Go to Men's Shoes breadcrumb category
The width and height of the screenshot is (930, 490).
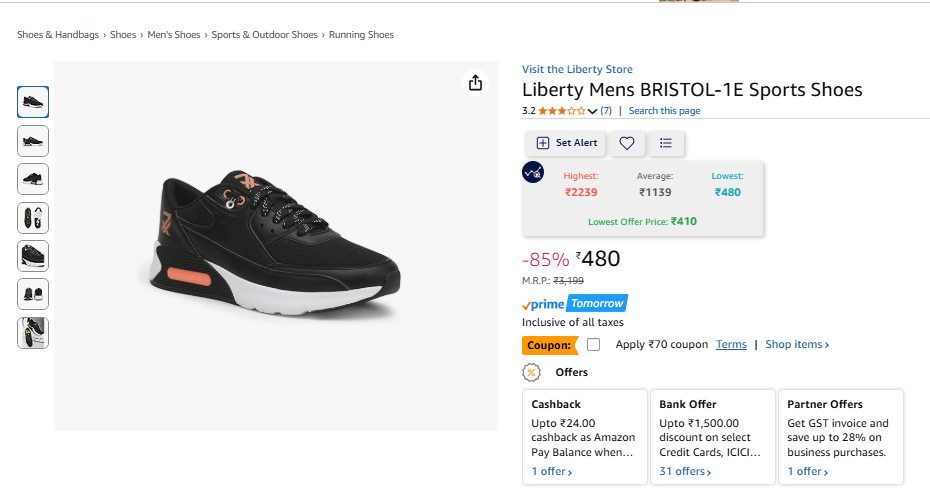click(174, 35)
